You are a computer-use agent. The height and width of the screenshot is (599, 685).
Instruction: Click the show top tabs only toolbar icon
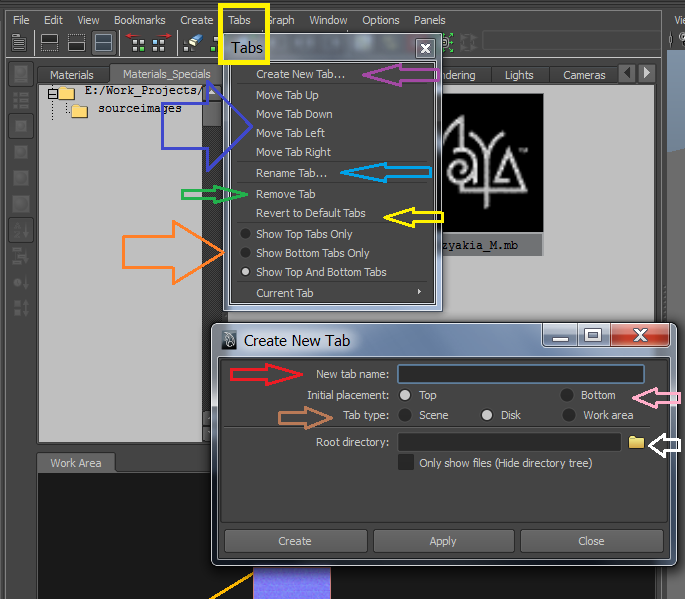point(49,43)
